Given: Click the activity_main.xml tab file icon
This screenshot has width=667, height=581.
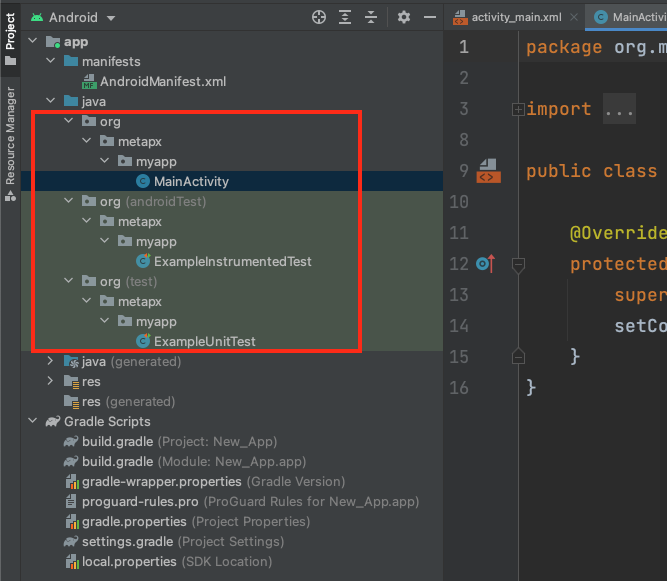Looking at the screenshot, I should 460,17.
